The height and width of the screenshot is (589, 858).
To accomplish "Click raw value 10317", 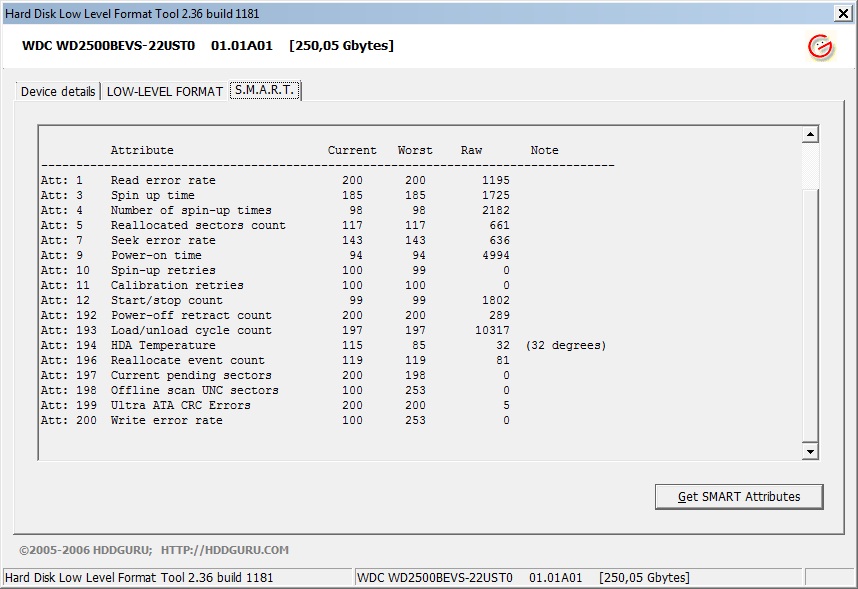I will pos(492,330).
